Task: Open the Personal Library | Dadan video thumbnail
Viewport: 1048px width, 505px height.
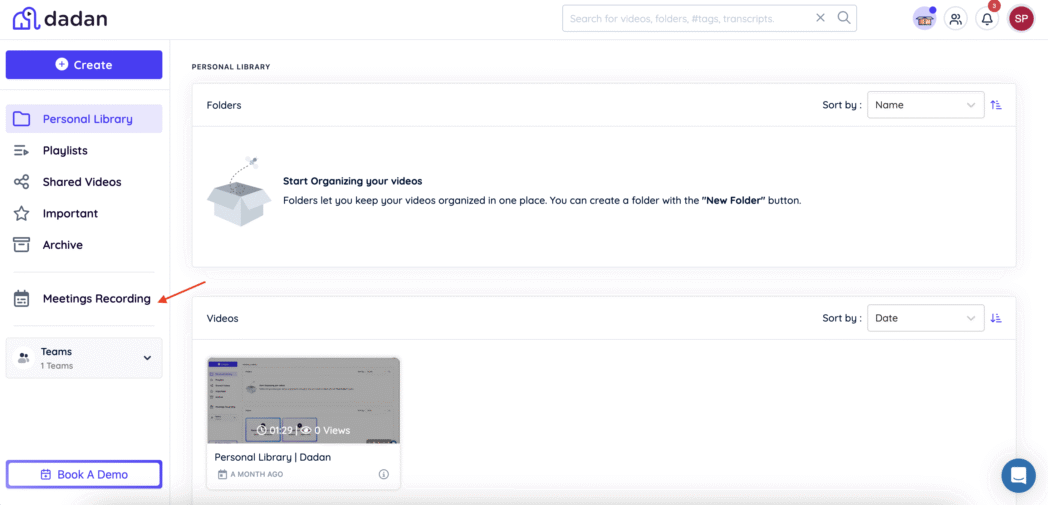Action: pos(303,400)
